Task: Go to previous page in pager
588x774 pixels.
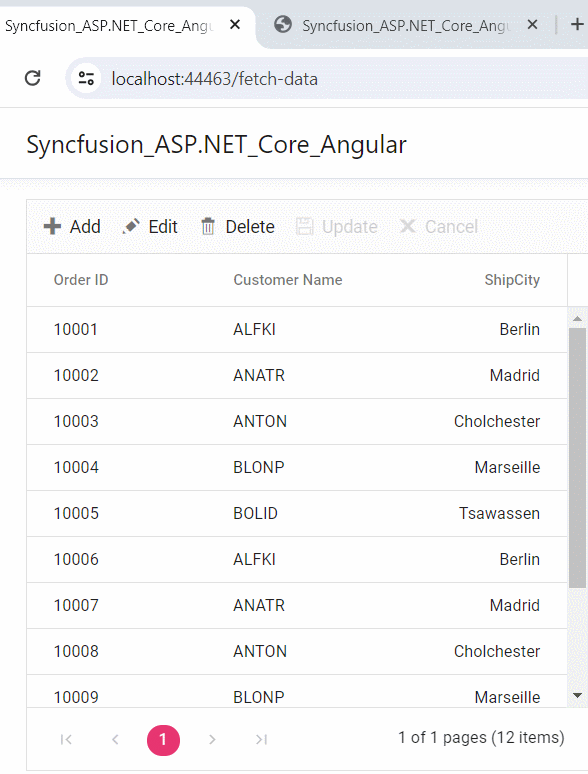Action: (x=115, y=739)
